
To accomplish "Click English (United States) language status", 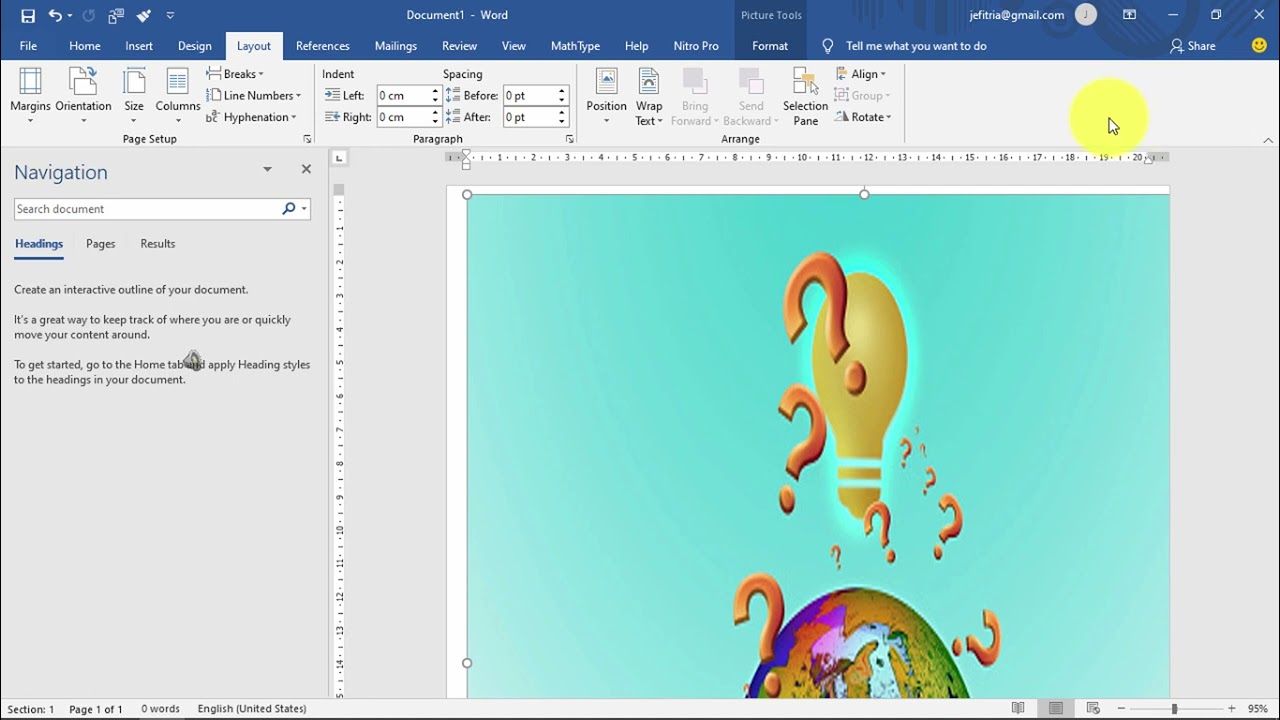I will coord(252,709).
